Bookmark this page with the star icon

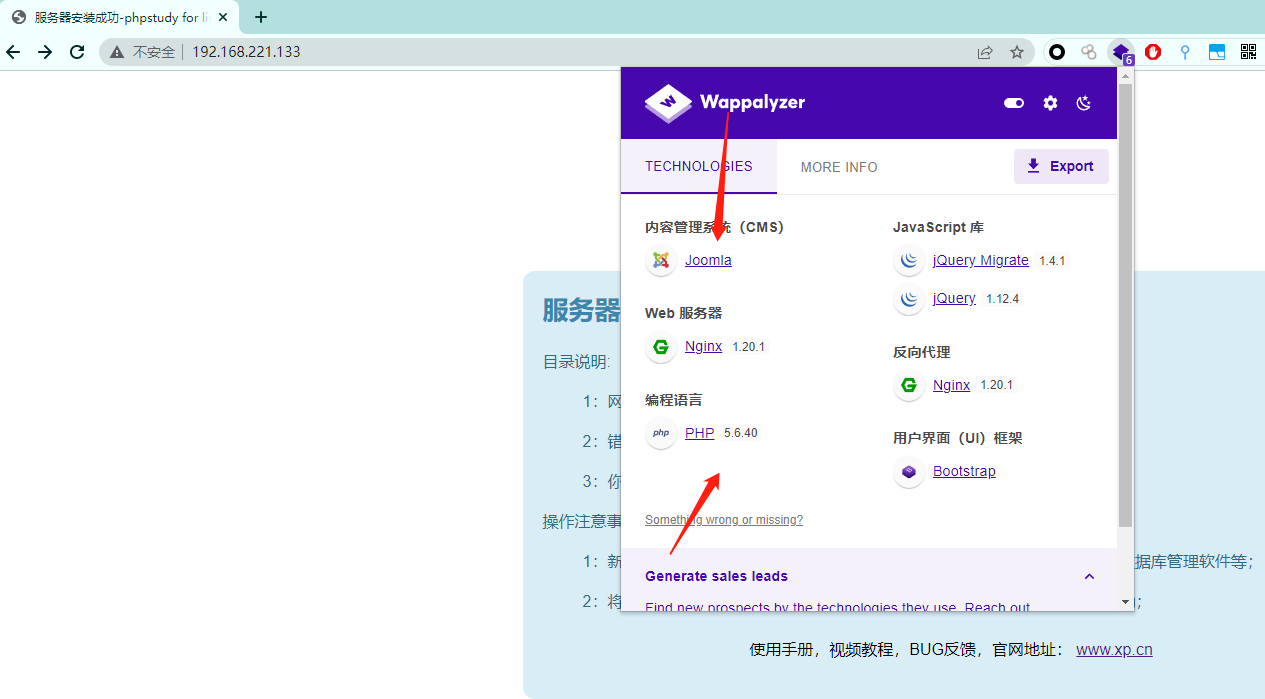1017,52
